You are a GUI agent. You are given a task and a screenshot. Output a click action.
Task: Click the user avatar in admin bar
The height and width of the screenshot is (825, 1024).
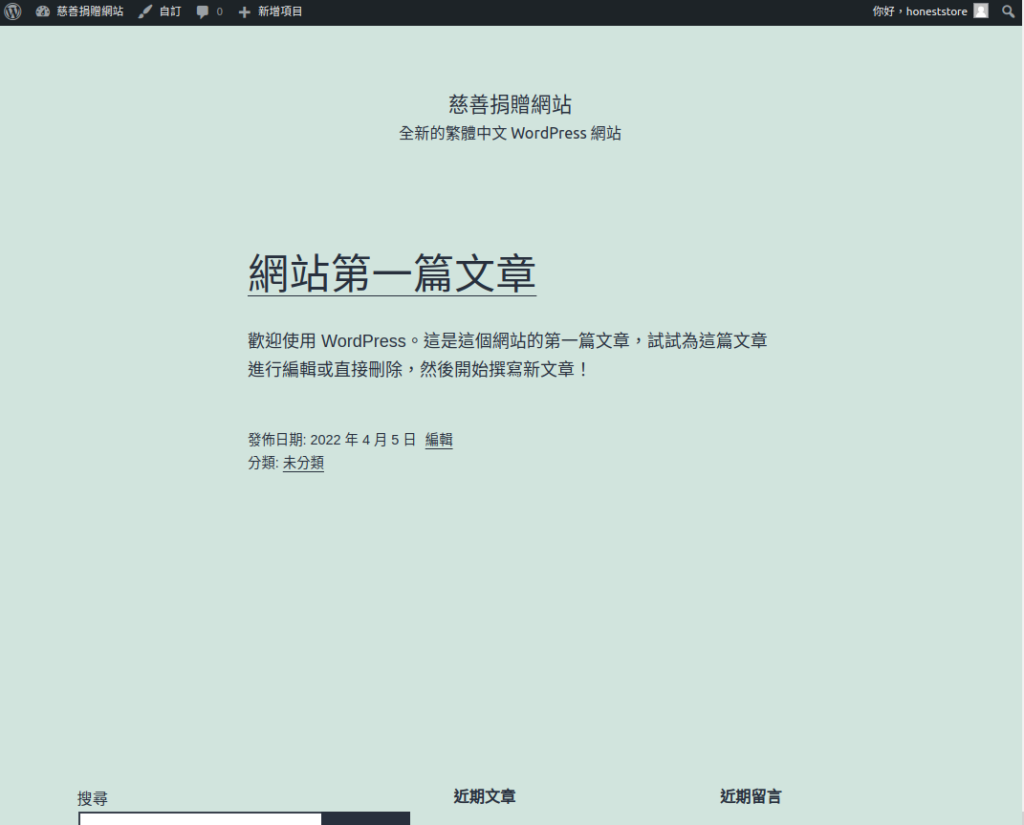(x=981, y=11)
